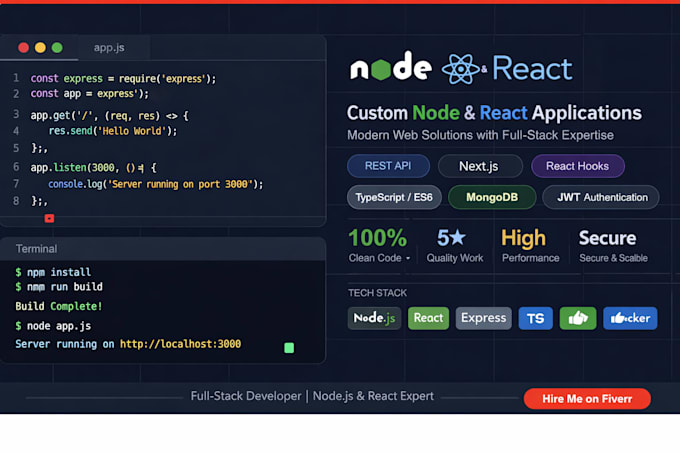Click the Terminal panel header
The image size is (680, 453).
(x=163, y=249)
